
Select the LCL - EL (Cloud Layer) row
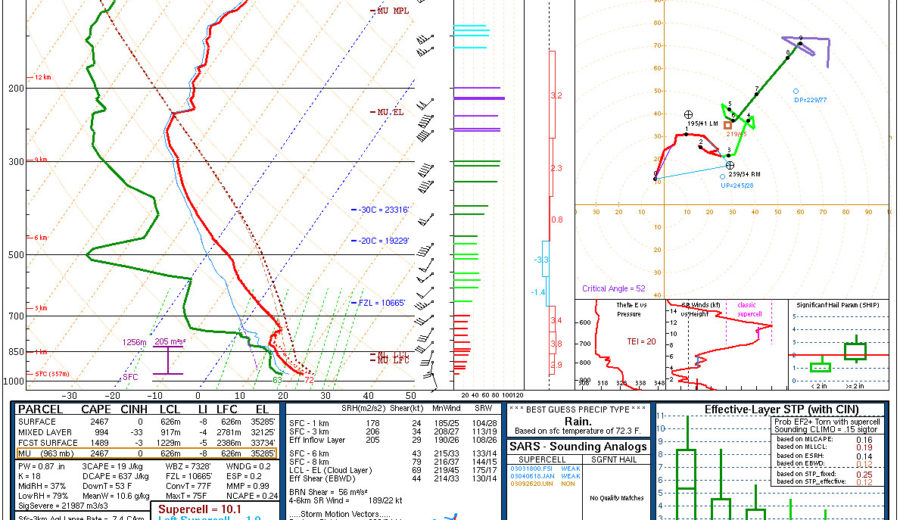point(393,470)
